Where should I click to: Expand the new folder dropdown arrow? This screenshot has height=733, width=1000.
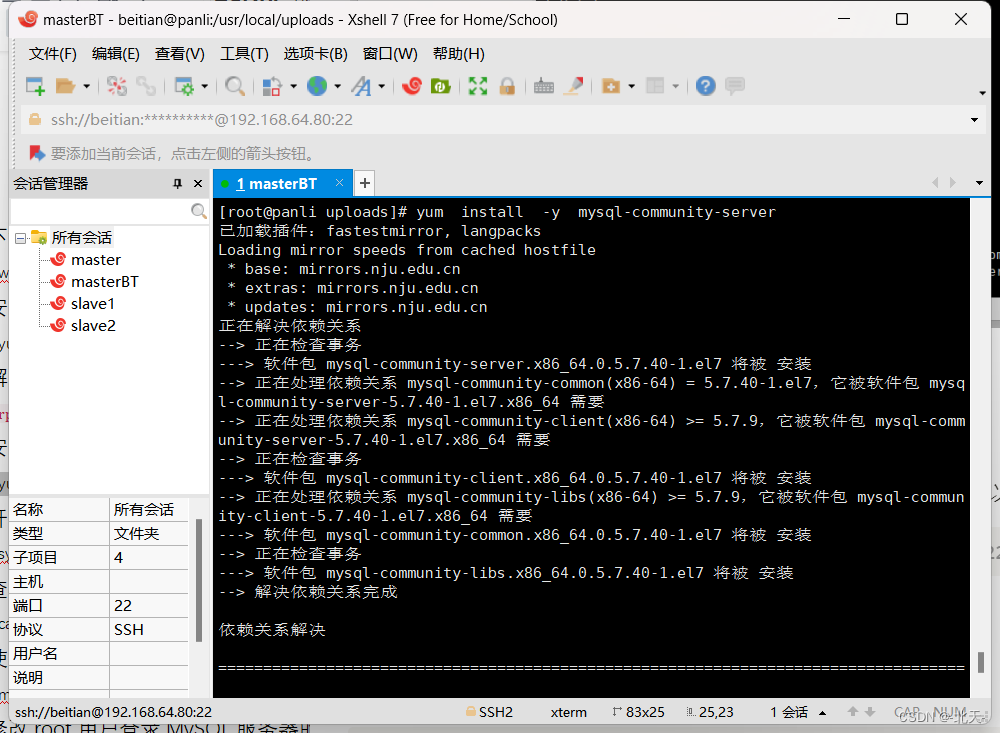pos(631,86)
